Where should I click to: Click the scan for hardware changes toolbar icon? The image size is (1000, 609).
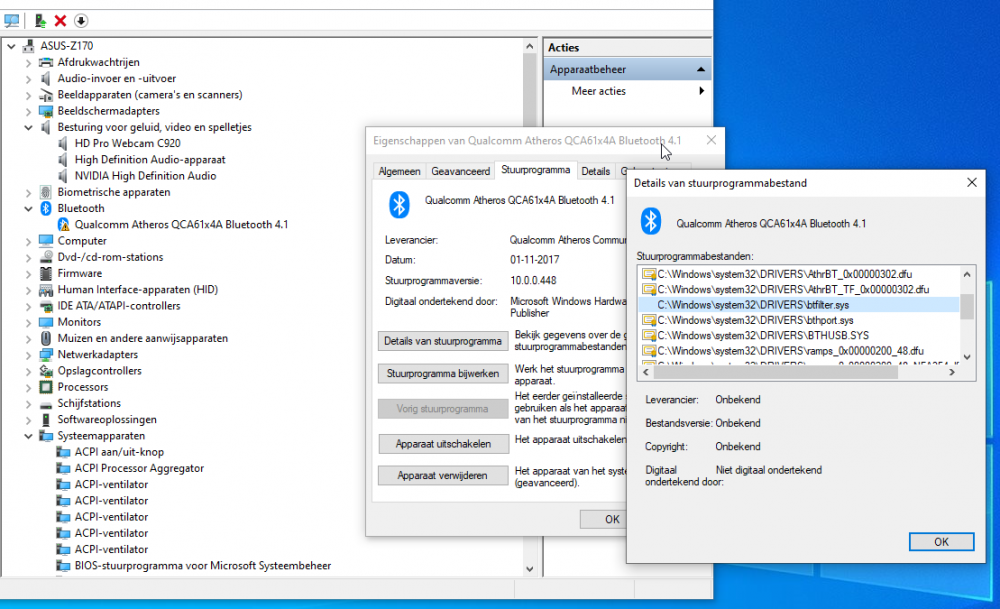point(12,20)
